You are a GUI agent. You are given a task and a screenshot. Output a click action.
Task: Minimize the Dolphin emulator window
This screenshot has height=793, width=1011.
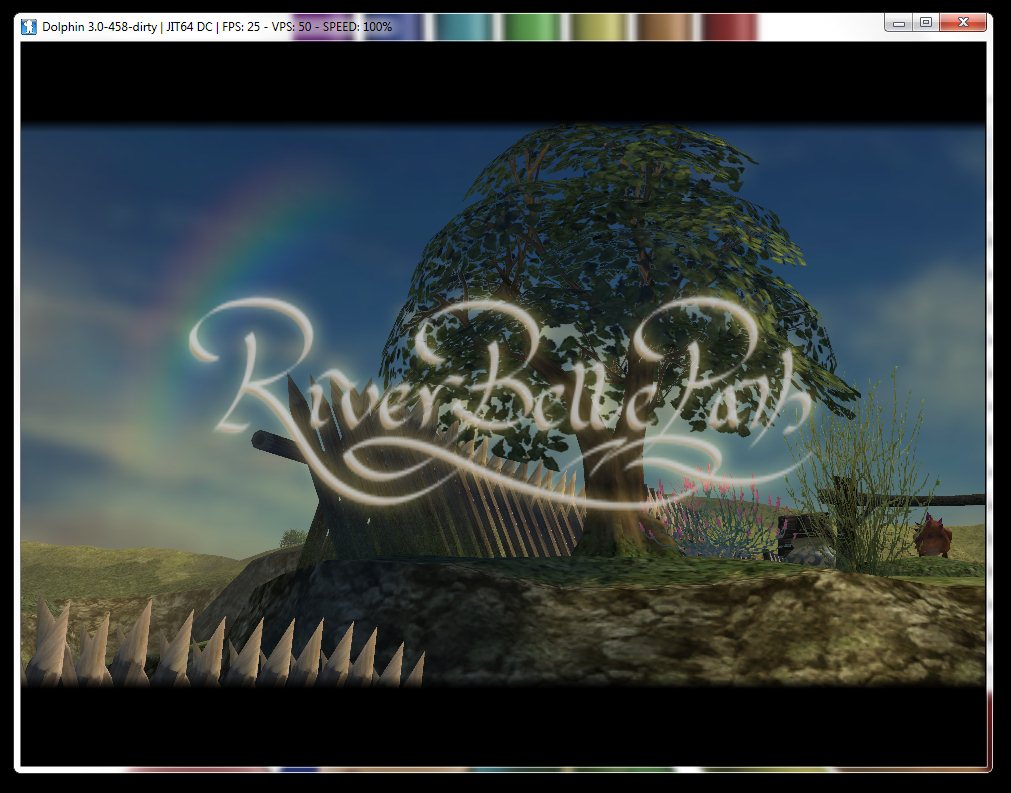point(899,22)
